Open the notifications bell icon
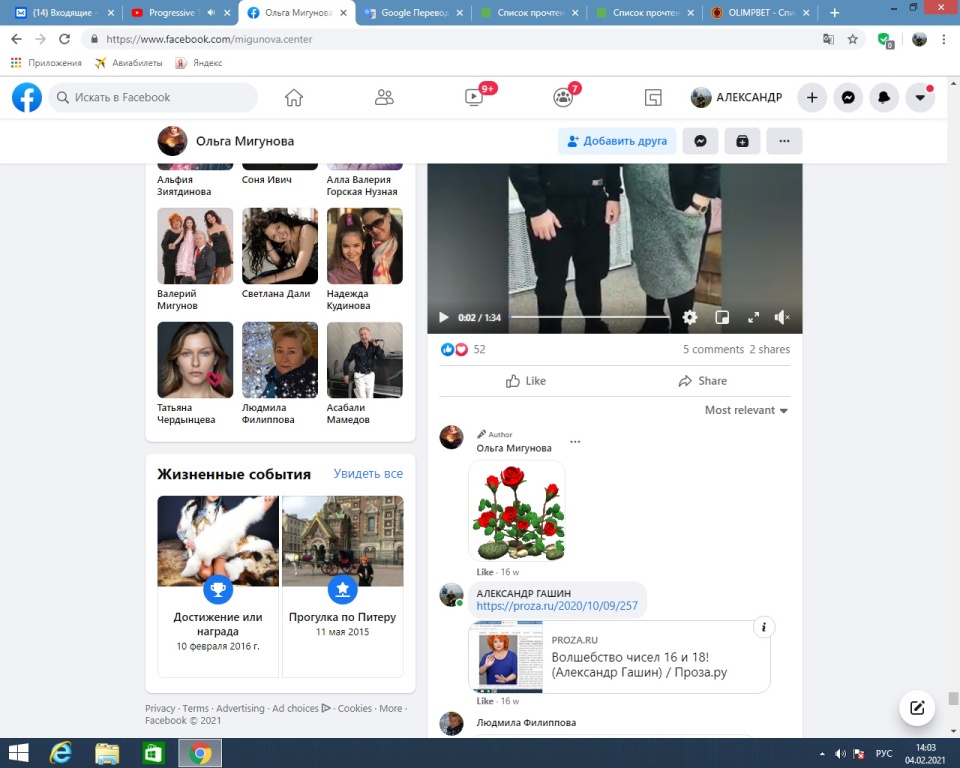This screenshot has width=960, height=768. coord(884,97)
